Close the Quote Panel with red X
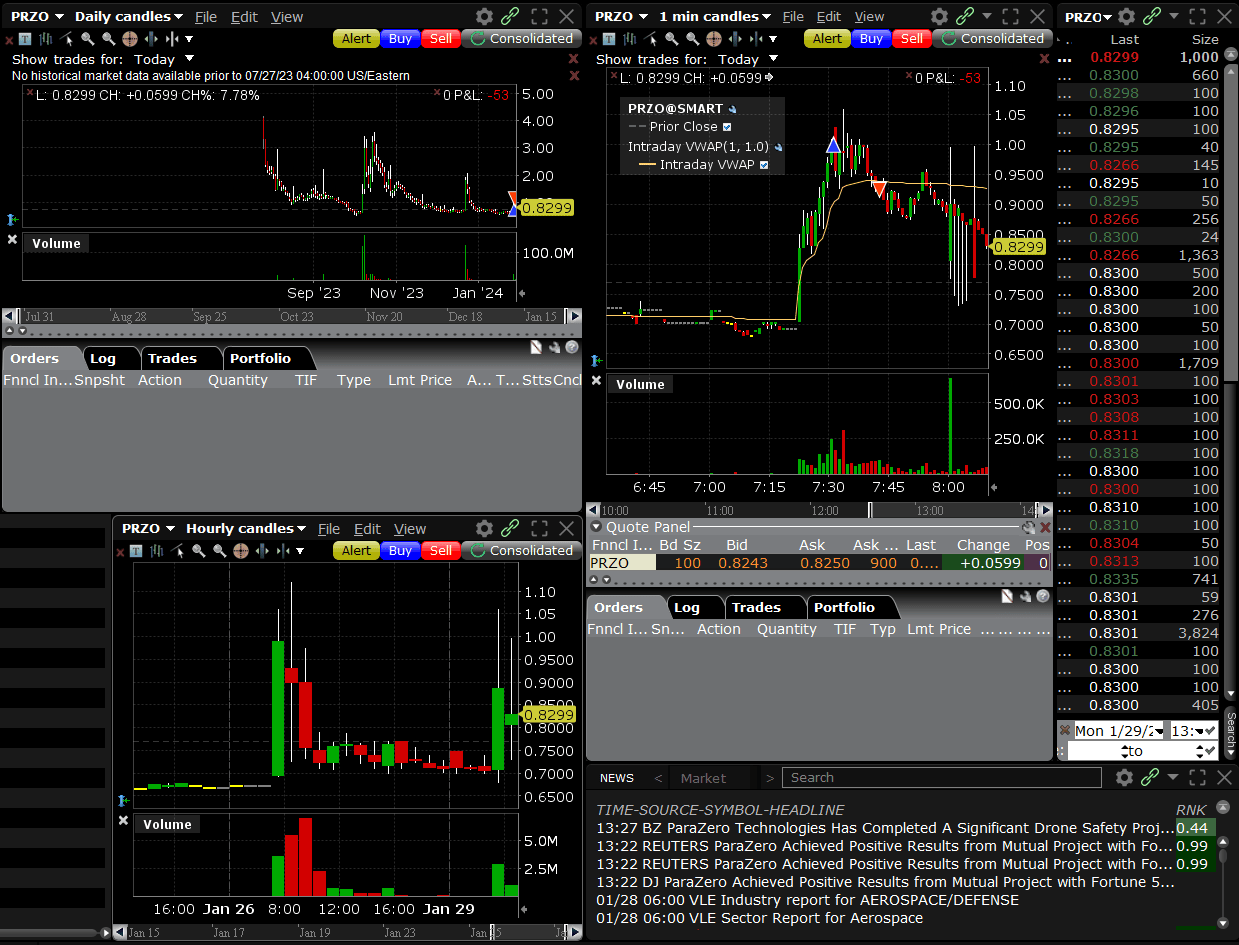The height and width of the screenshot is (945, 1239). pos(1045,527)
